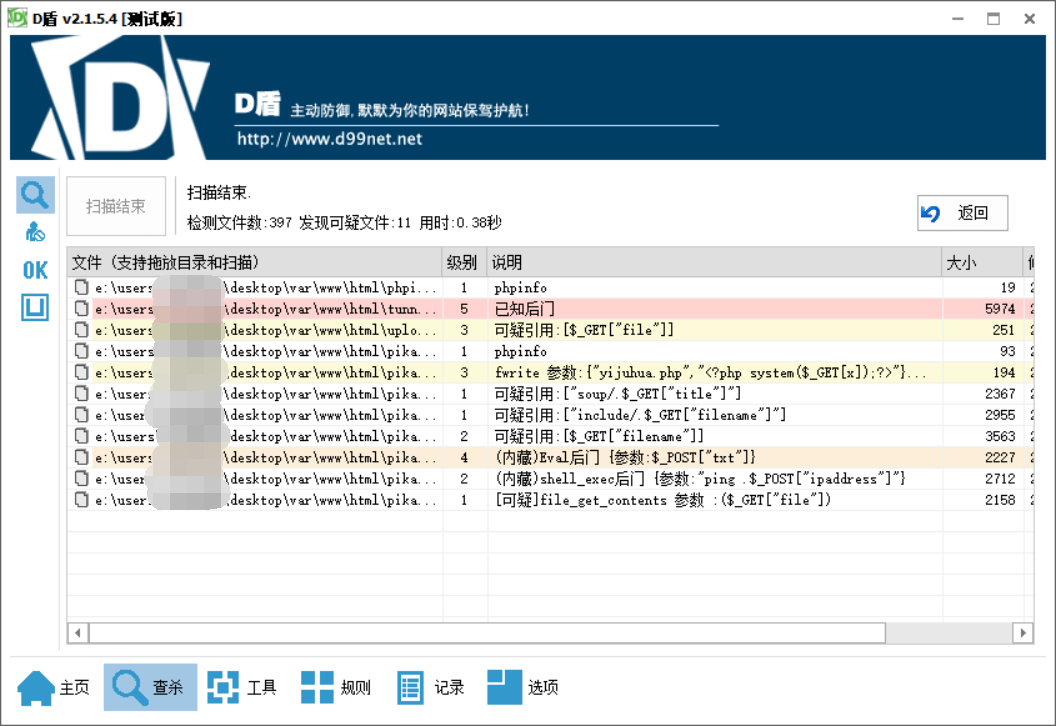
Task: Click the 扫描结束. status line text
Action: pos(219,193)
